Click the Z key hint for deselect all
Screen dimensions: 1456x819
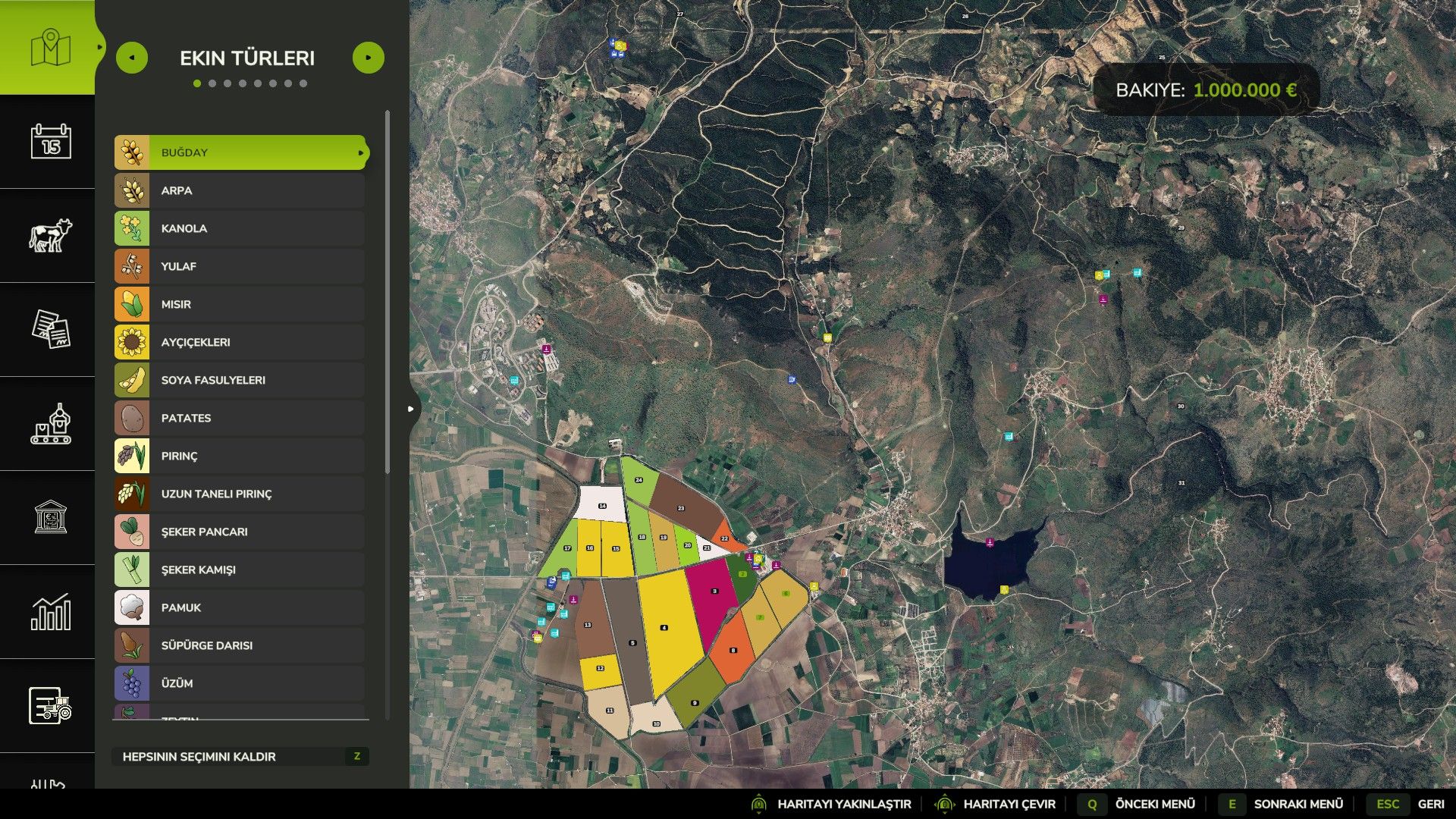[356, 756]
